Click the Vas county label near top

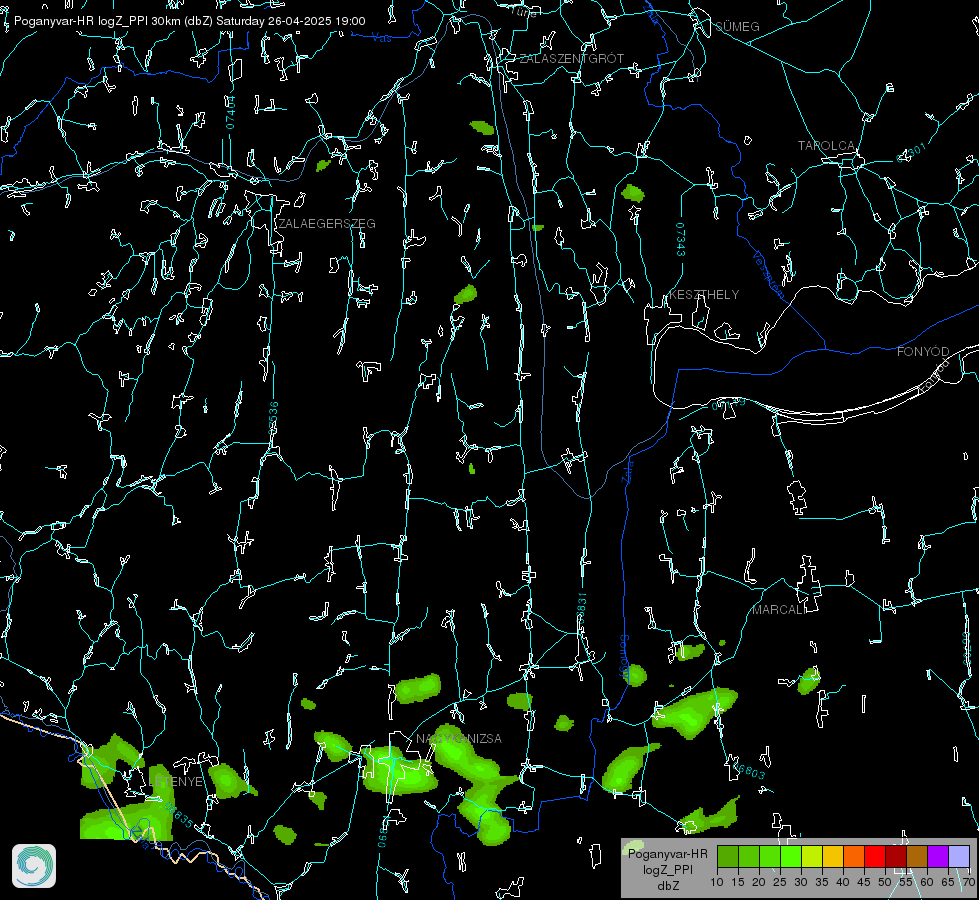pos(381,38)
